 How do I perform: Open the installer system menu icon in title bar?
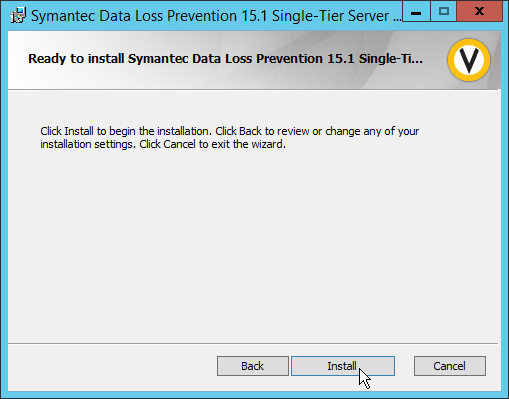18,16
